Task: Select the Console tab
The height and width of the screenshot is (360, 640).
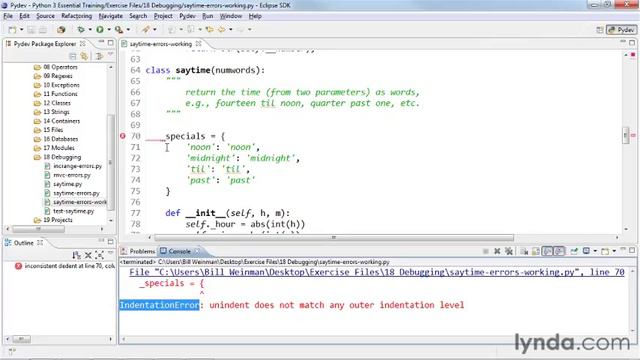Action: pos(180,251)
